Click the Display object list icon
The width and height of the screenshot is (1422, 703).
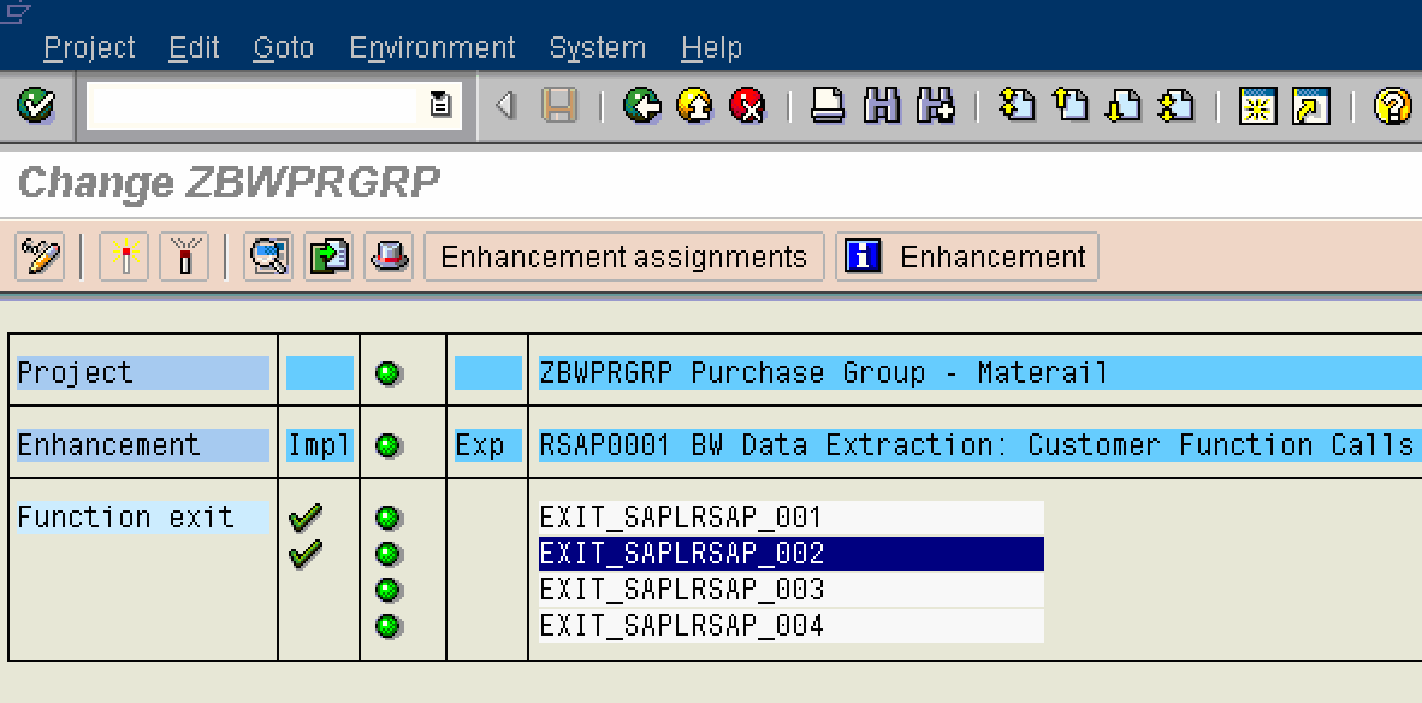[268, 257]
